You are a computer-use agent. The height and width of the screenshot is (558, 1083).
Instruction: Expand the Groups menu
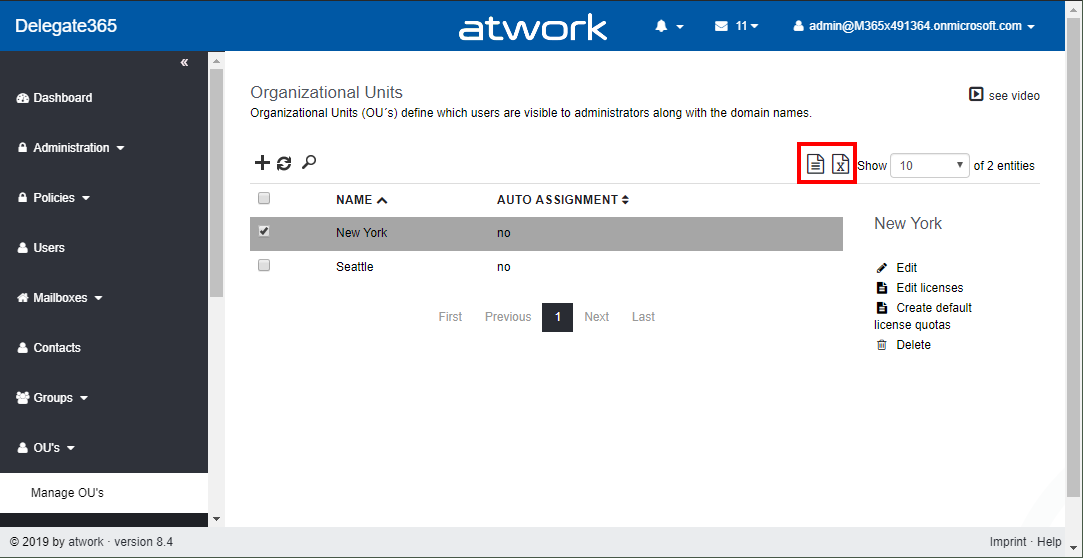[52, 398]
